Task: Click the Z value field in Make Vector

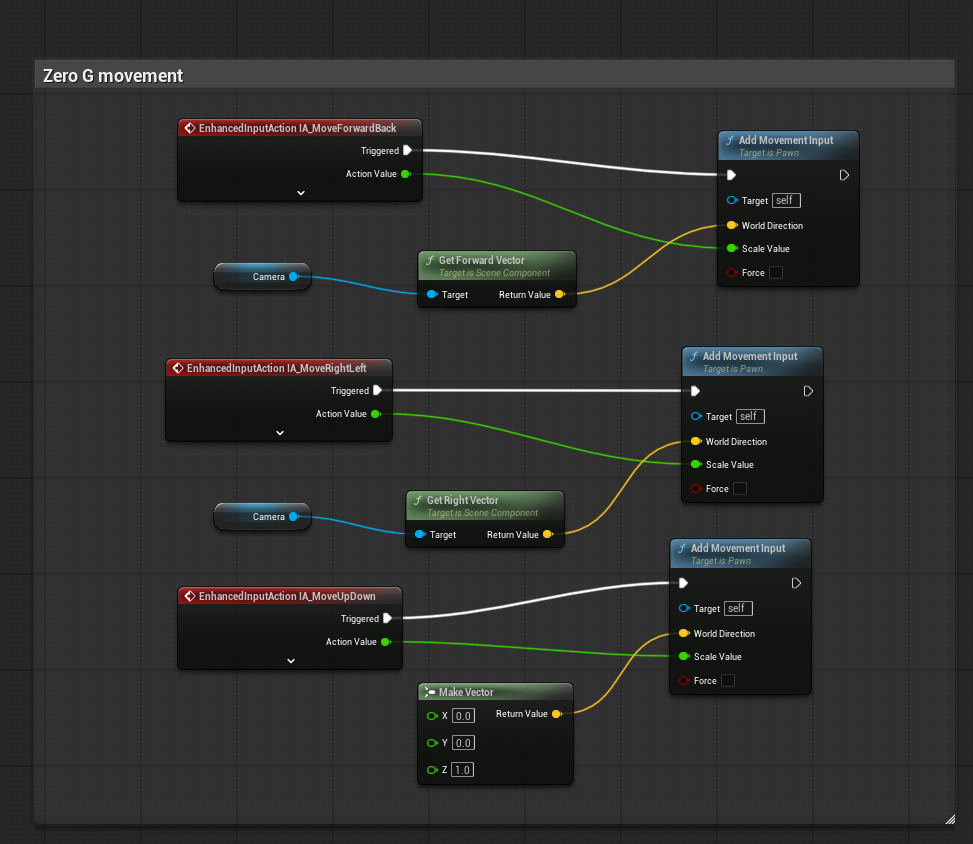Action: tap(462, 770)
